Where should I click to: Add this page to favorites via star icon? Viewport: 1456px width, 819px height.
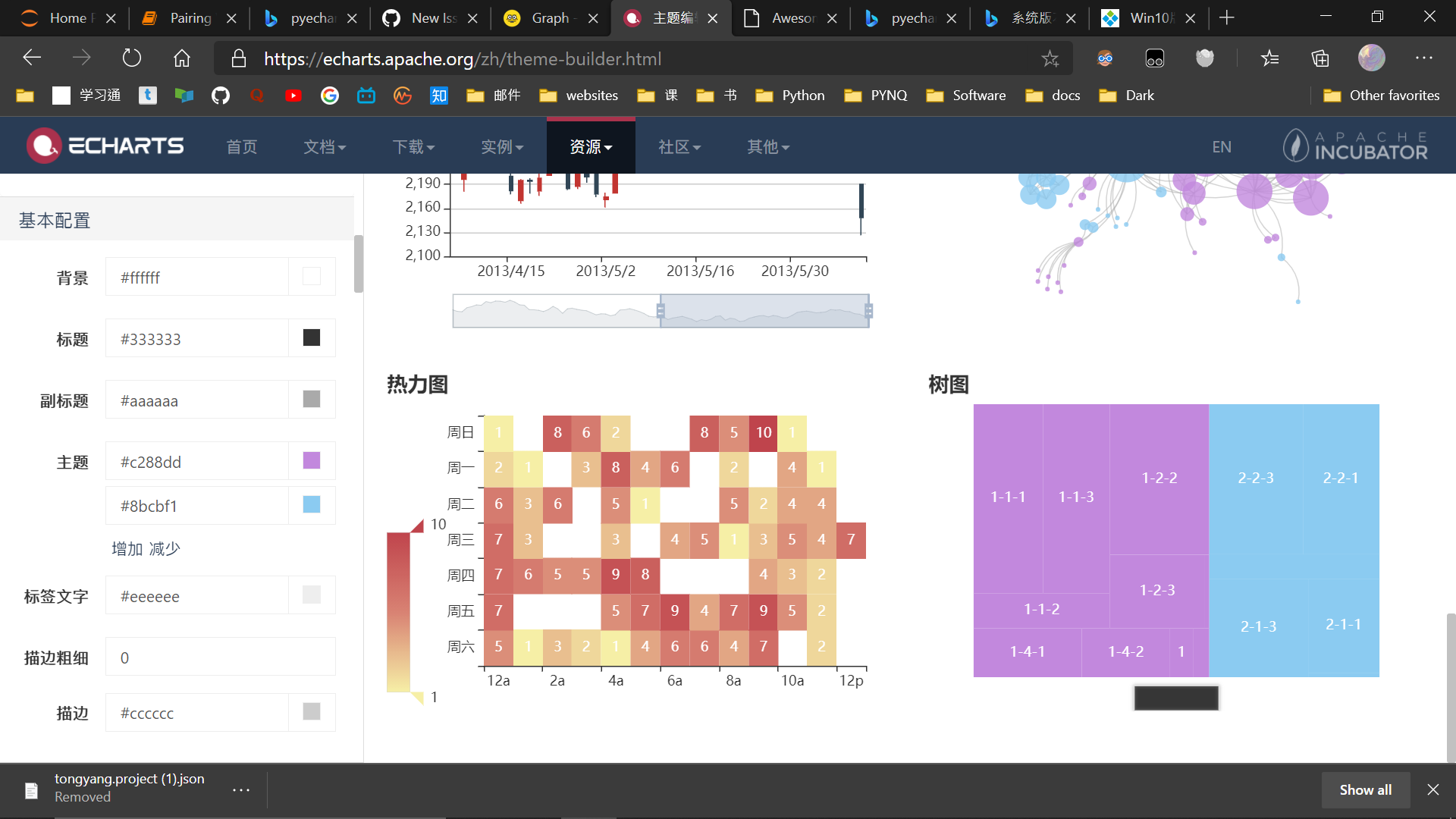pos(1050,58)
